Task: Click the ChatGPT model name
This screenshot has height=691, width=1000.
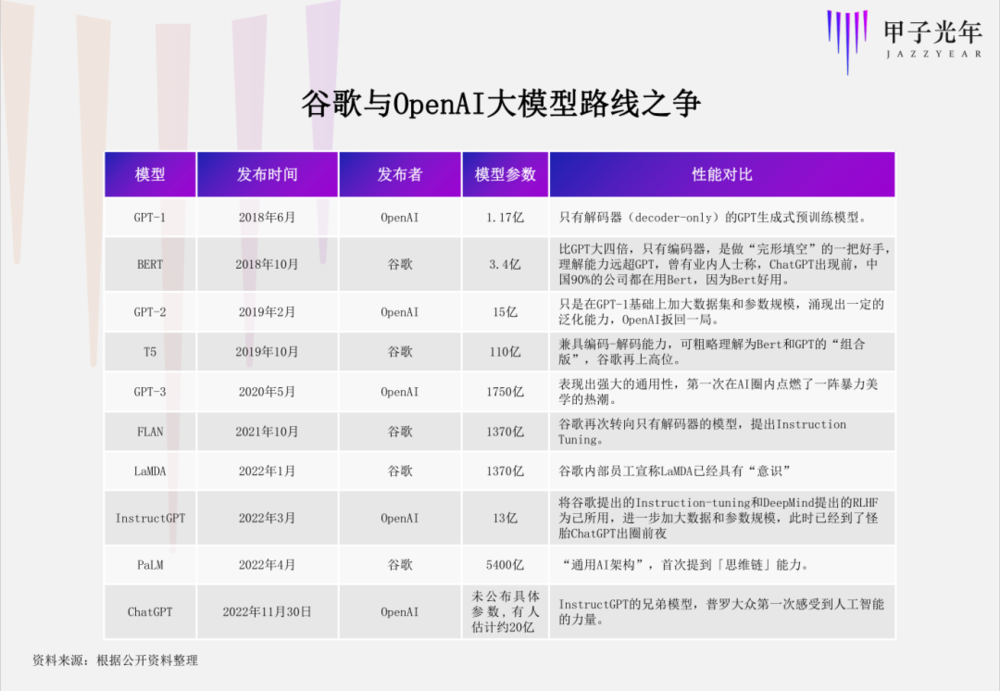Action: point(149,611)
